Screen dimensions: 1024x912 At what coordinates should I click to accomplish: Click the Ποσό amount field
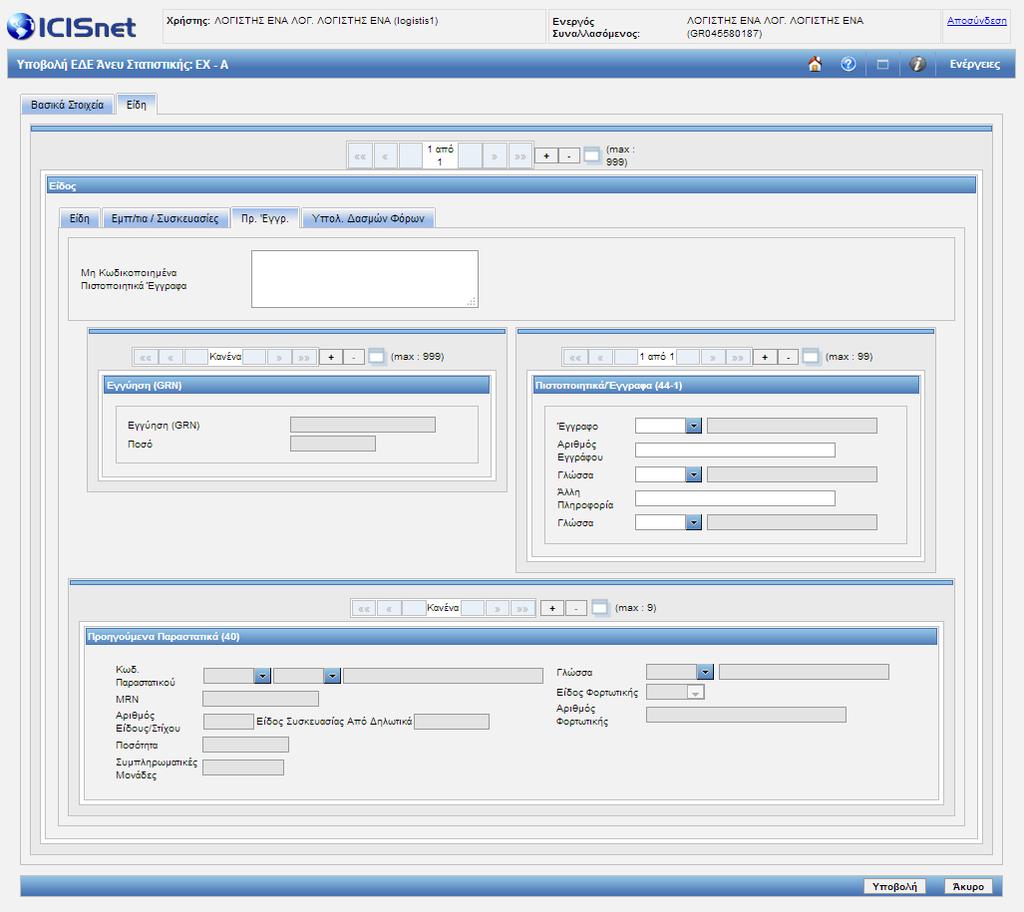[332, 444]
